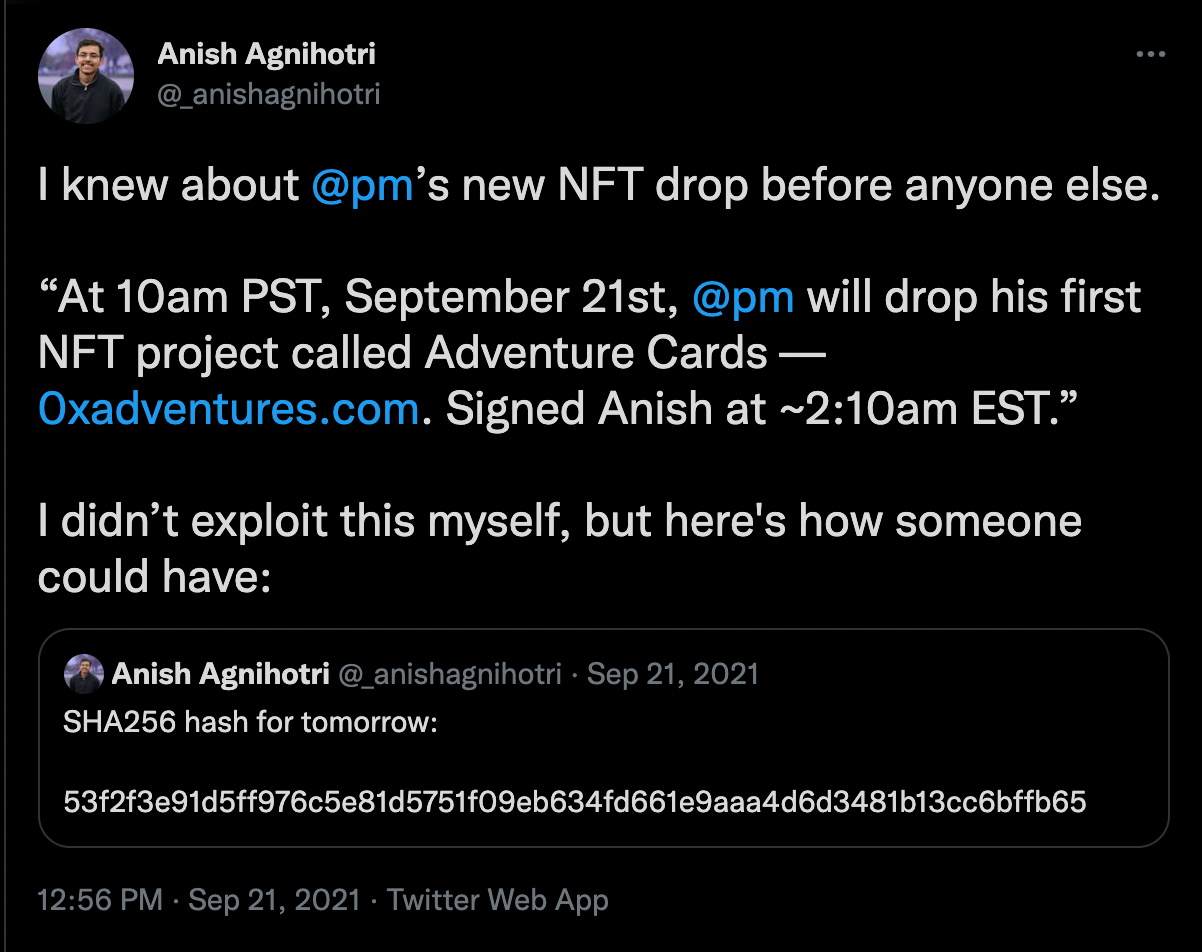The height and width of the screenshot is (952, 1202).
Task: Click the @_anishagnihotri handle under the author name
Action: point(269,94)
